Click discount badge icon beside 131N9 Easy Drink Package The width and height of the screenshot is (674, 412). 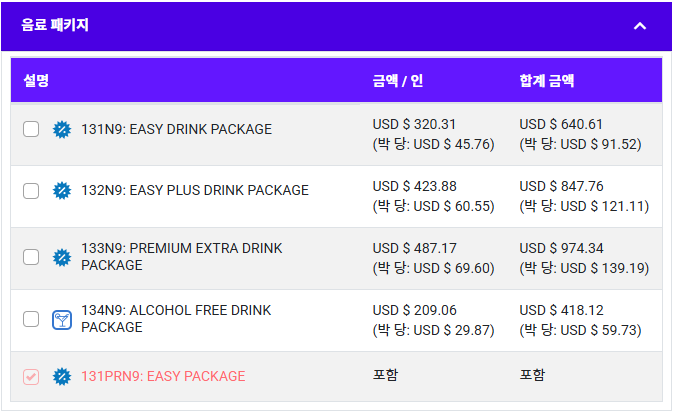coord(62,129)
